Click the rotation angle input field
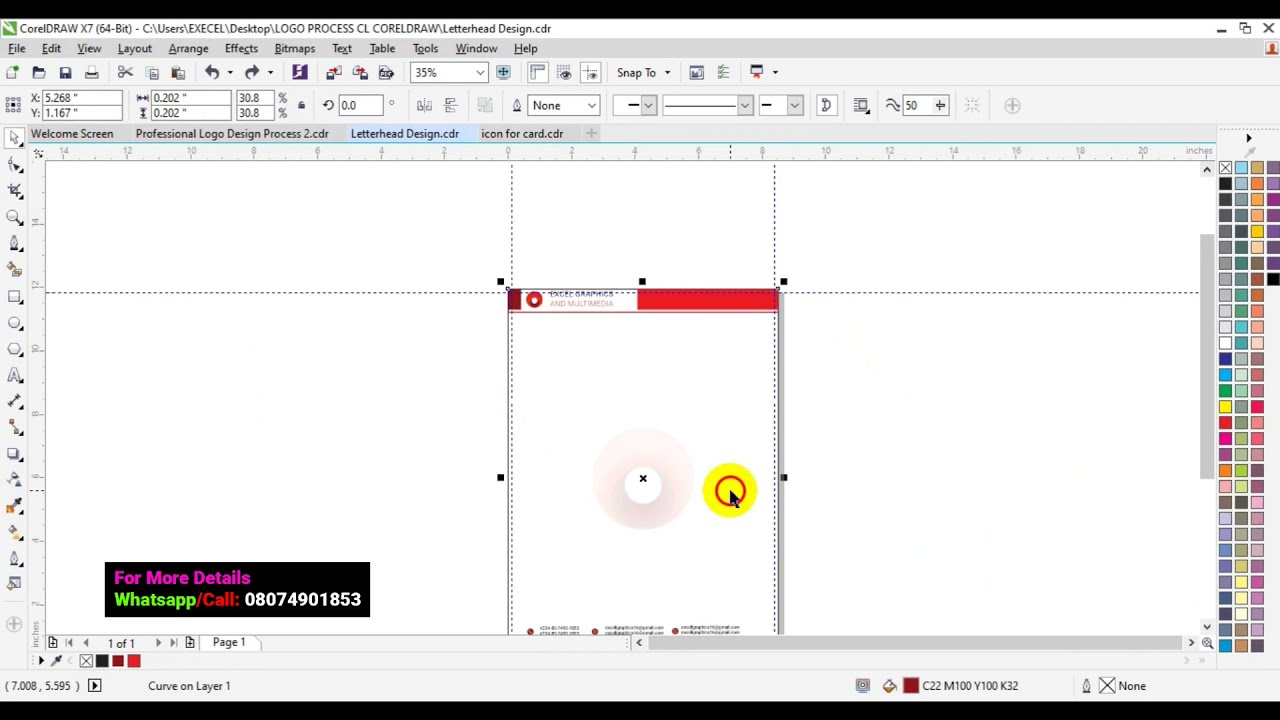Screen dimensions: 1280x720 (x=360, y=105)
